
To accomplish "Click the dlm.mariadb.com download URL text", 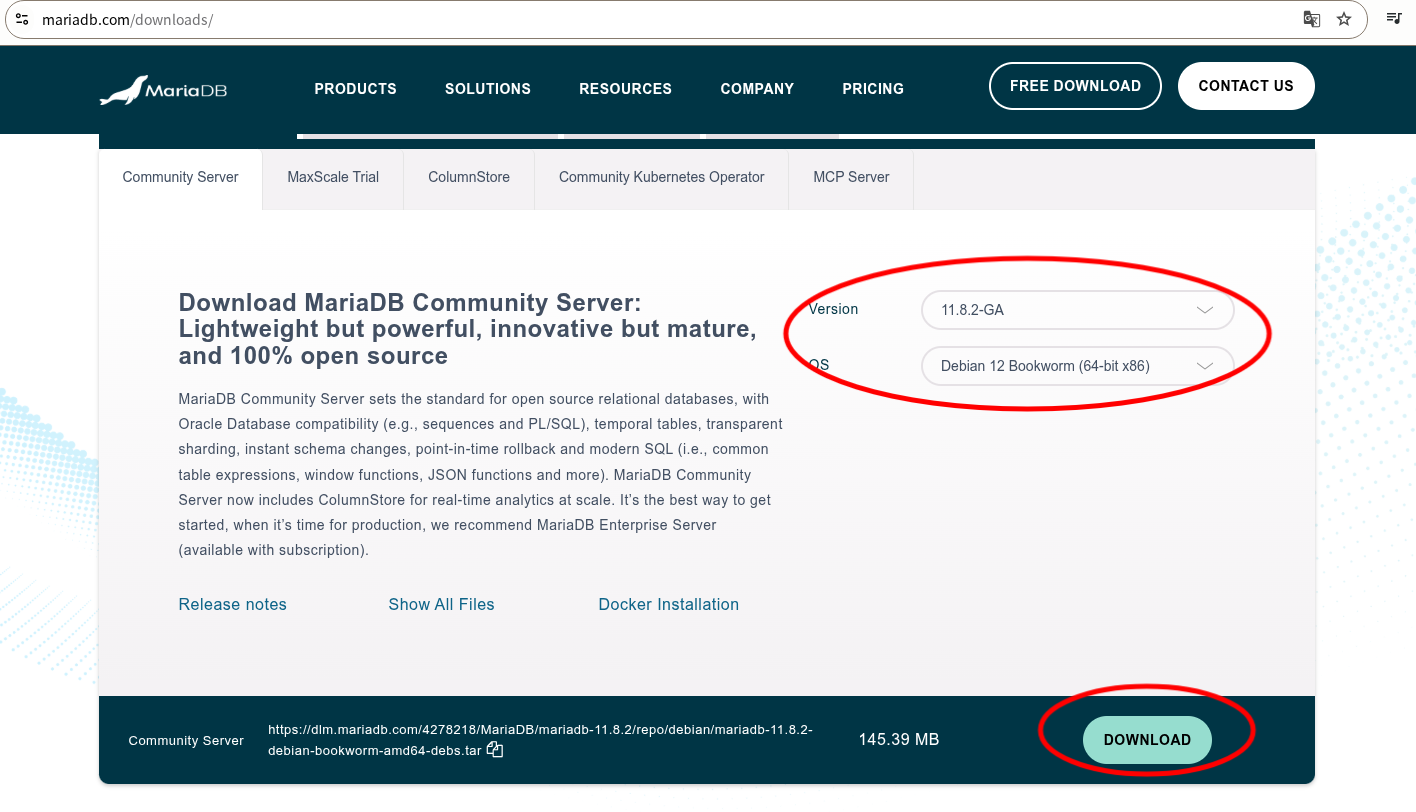I will click(x=540, y=740).
